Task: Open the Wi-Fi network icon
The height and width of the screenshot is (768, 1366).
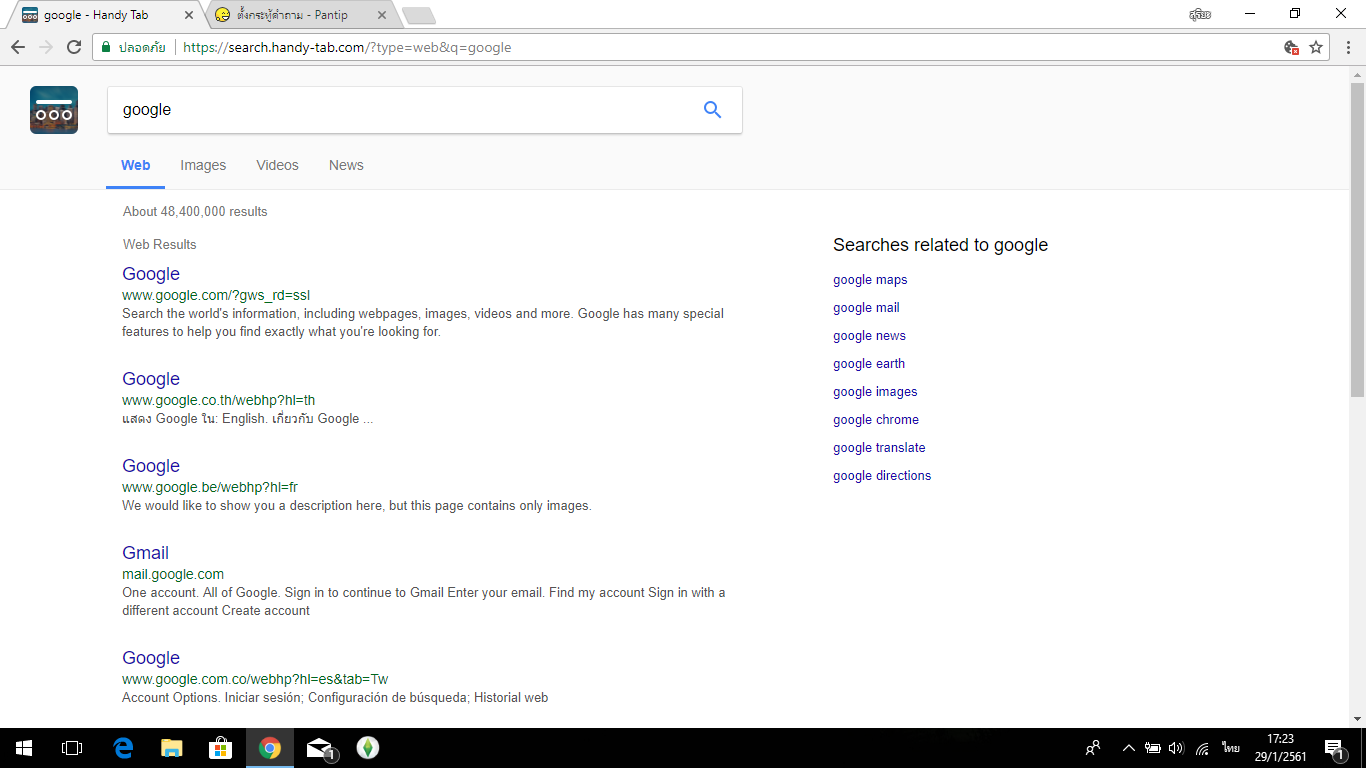Action: tap(1202, 748)
